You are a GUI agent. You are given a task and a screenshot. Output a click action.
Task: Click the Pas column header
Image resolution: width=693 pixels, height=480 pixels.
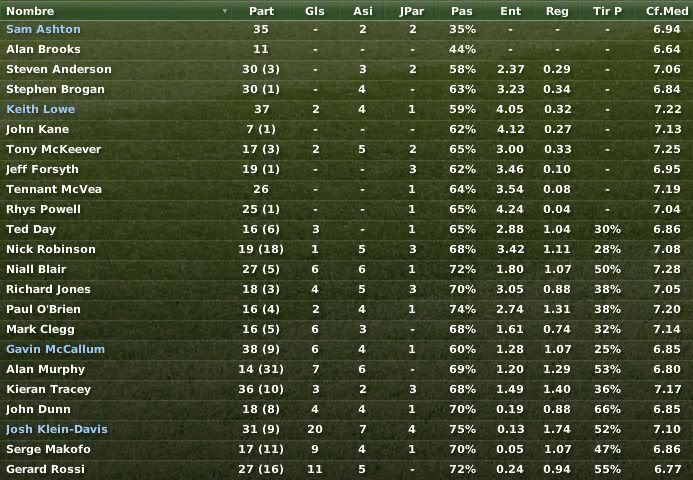462,11
